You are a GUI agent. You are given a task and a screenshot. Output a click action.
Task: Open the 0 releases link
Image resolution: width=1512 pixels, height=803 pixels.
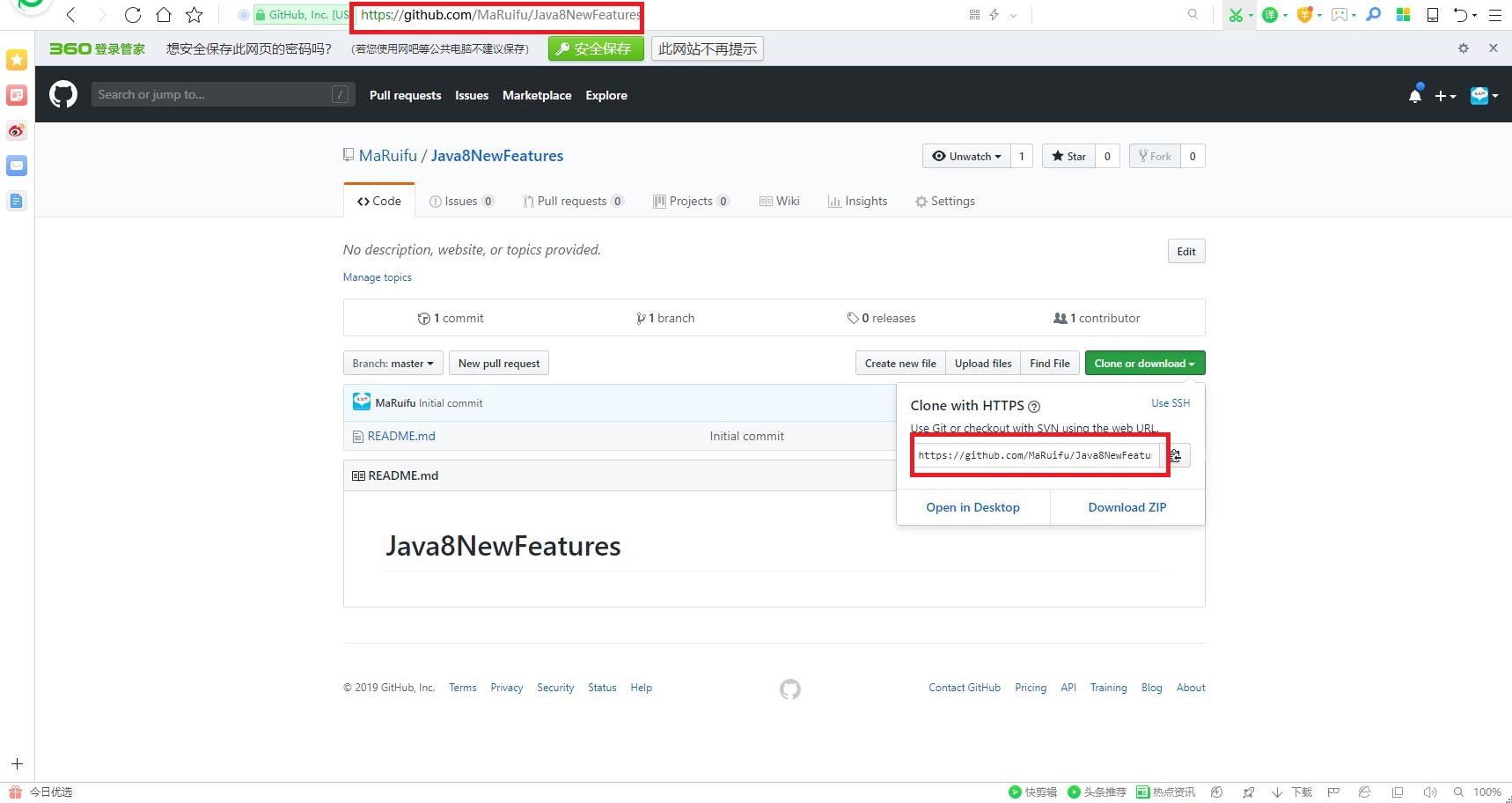click(x=881, y=318)
